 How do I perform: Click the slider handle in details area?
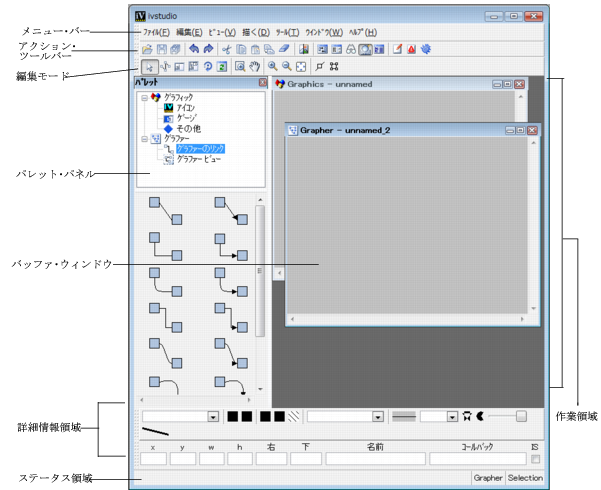(521, 416)
